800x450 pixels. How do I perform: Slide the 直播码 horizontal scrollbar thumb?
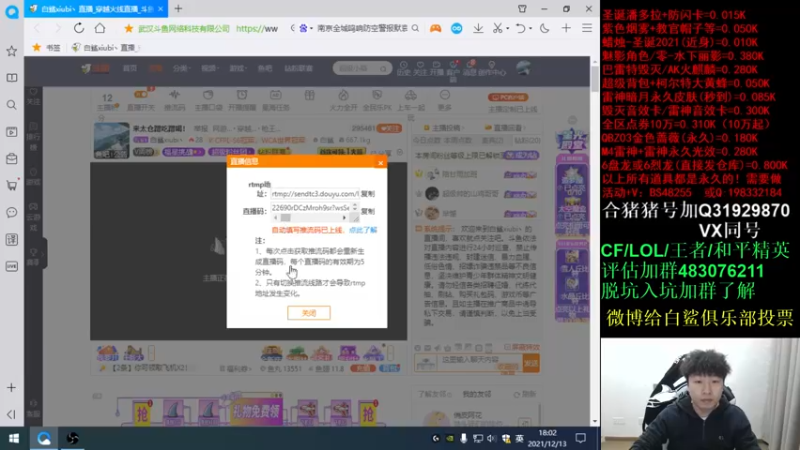coord(286,218)
